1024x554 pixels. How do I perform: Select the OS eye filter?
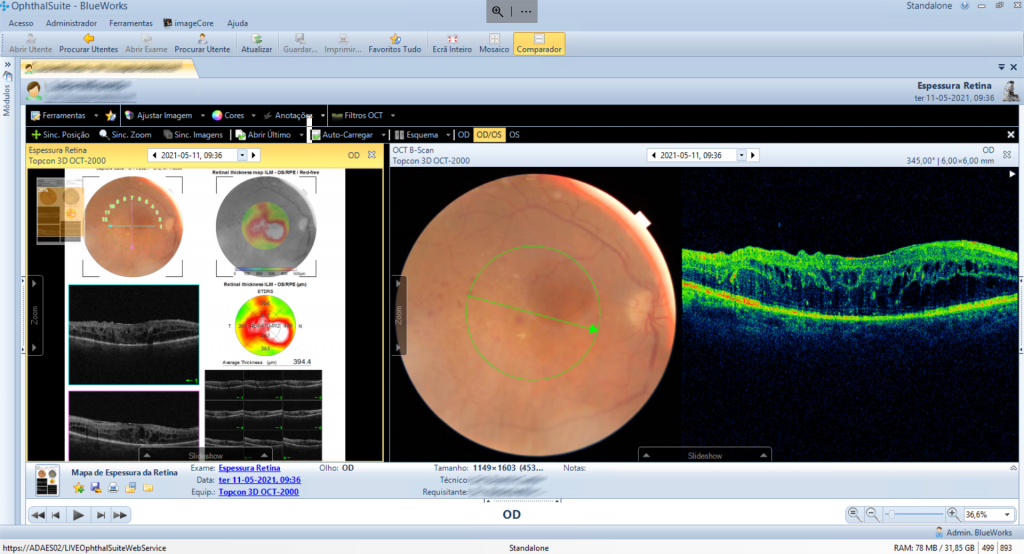coord(514,134)
